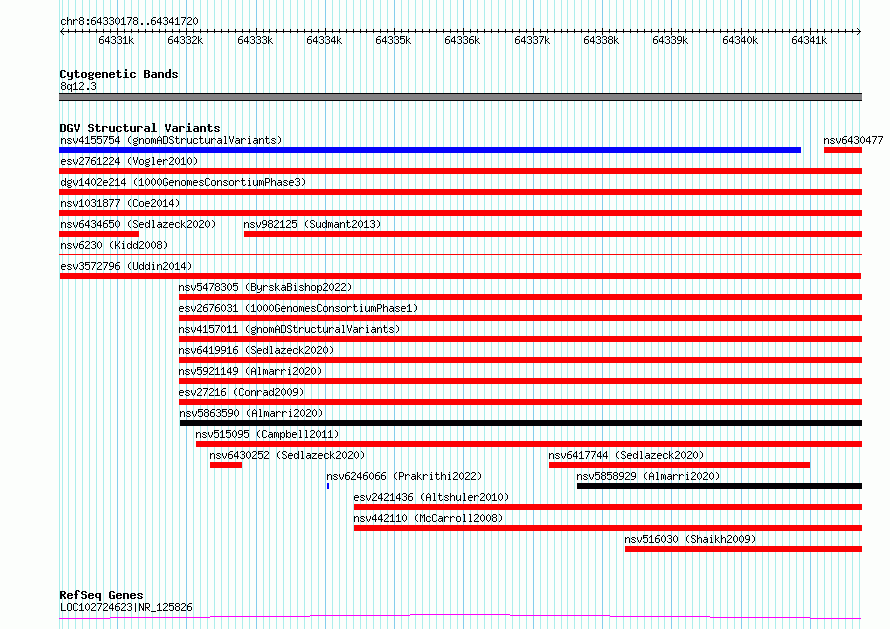Click the 64332k ruler tick label
This screenshot has height=629, width=890.
click(x=185, y=40)
